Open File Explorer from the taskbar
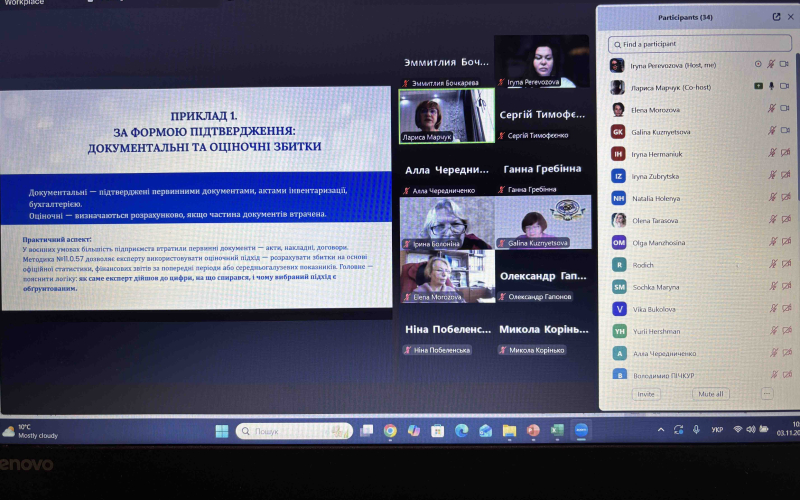The image size is (800, 500). (509, 430)
